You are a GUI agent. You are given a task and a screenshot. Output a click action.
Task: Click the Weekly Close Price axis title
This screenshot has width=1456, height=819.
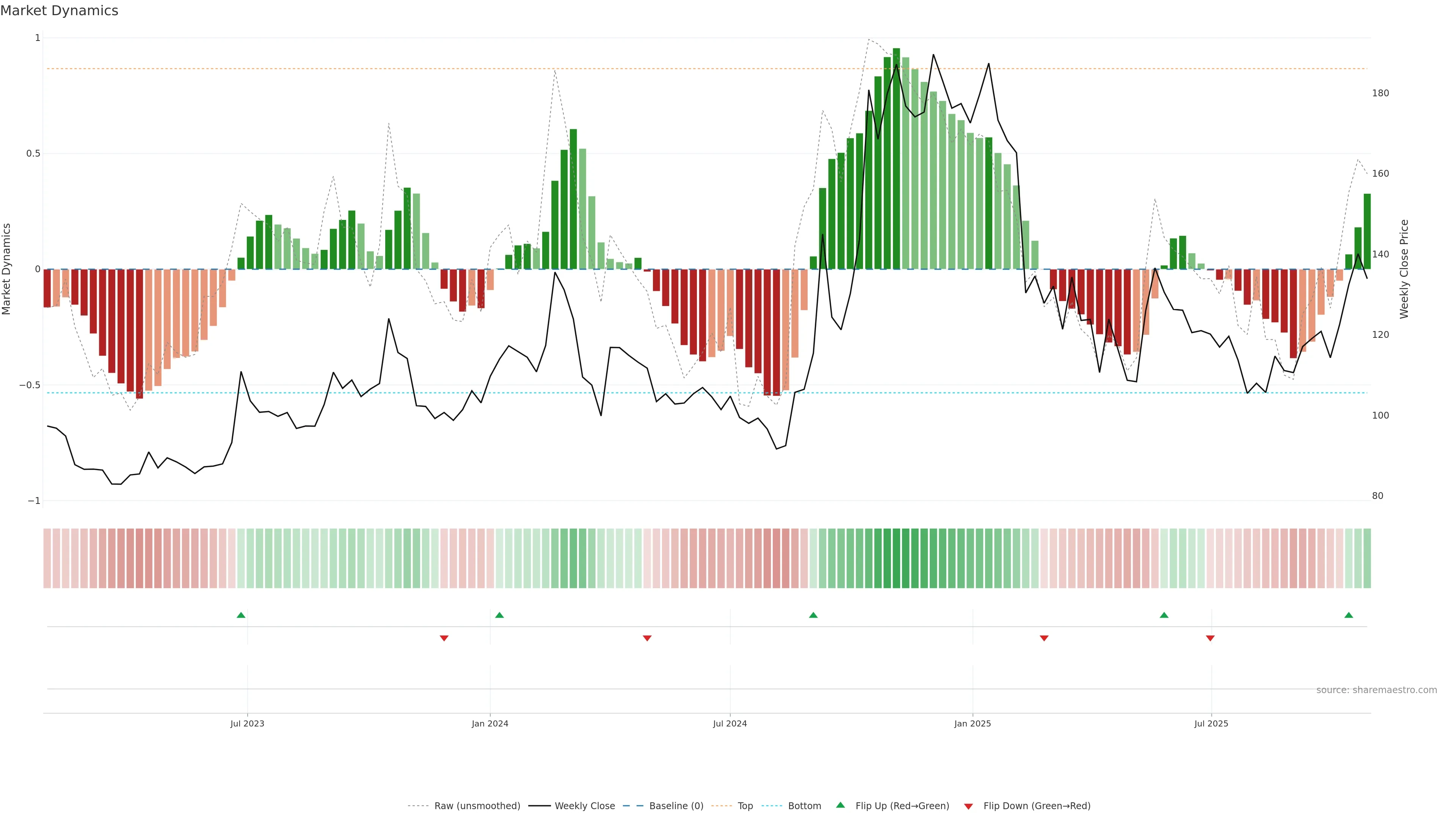point(1404,269)
